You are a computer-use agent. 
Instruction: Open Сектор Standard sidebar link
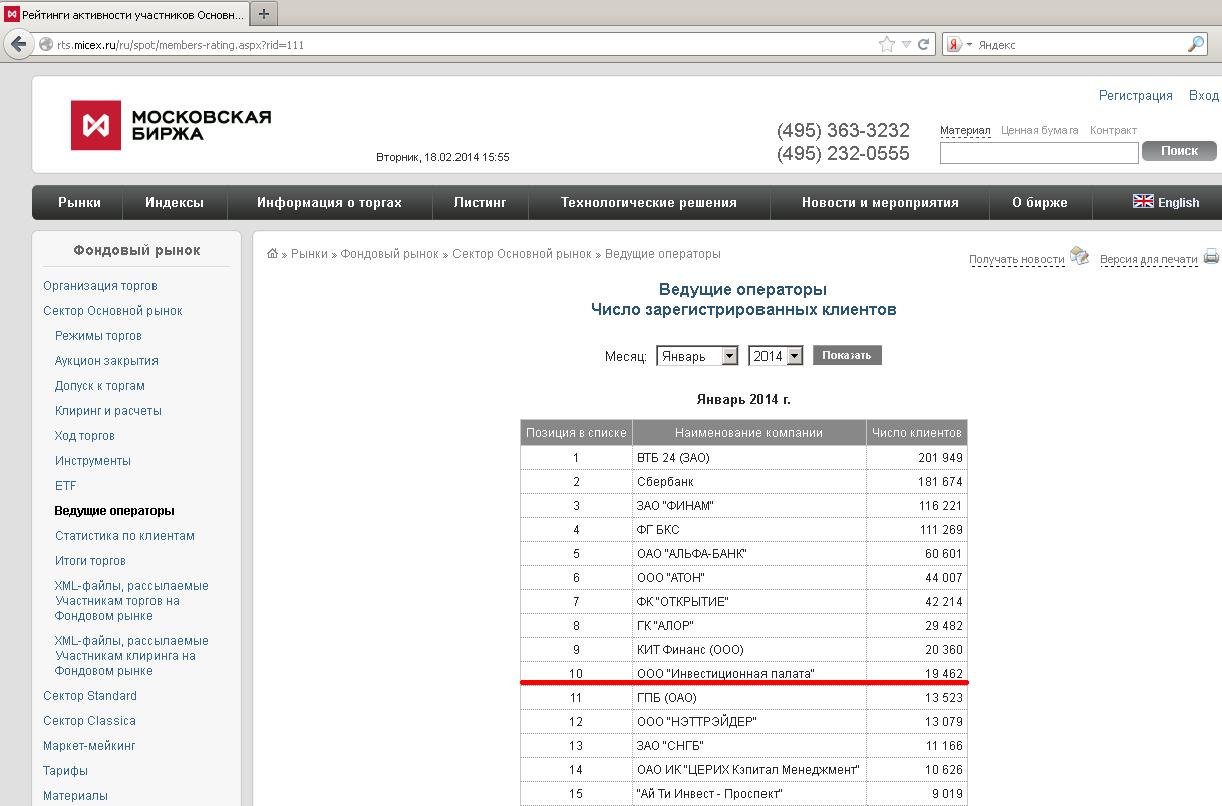[x=90, y=696]
